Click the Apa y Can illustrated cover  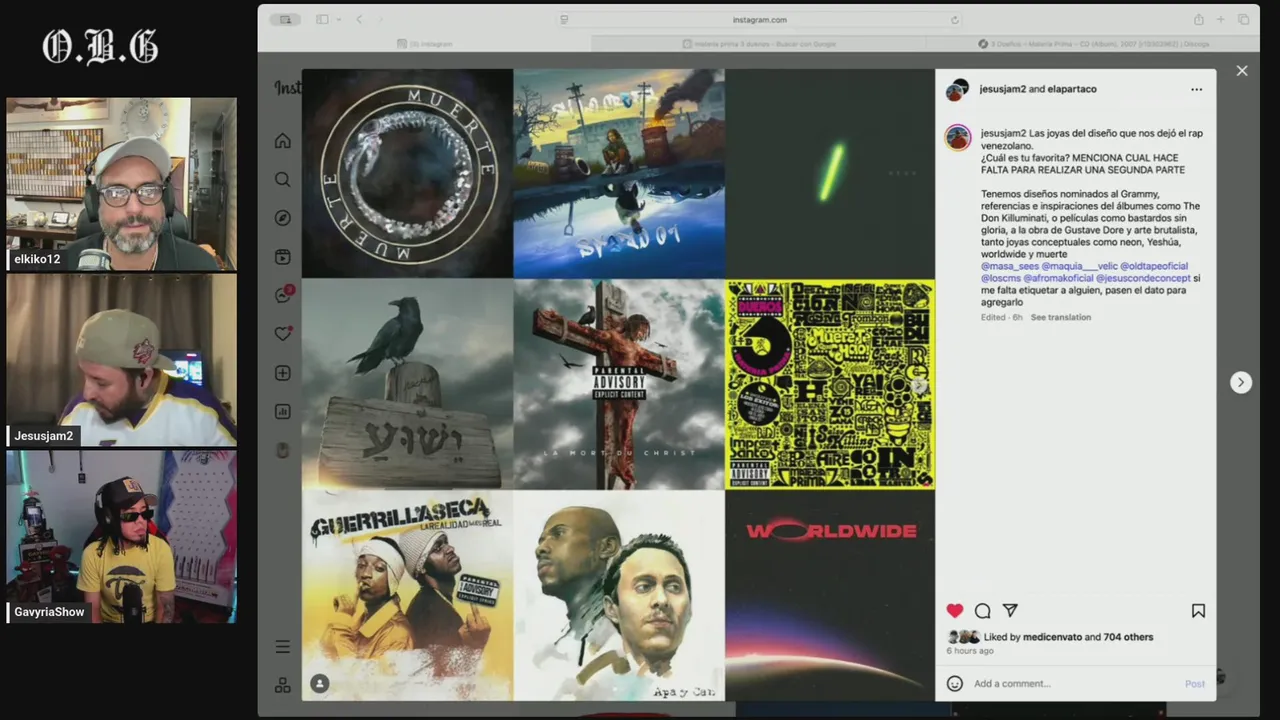(x=619, y=595)
